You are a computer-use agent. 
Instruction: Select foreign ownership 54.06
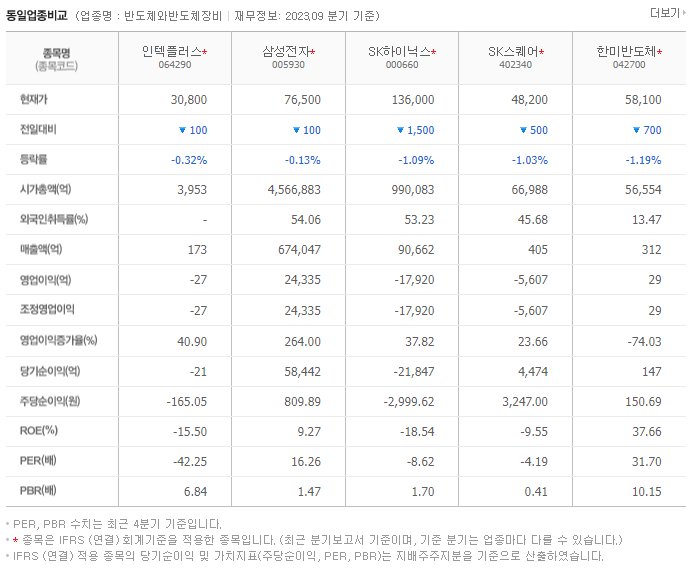[306, 220]
